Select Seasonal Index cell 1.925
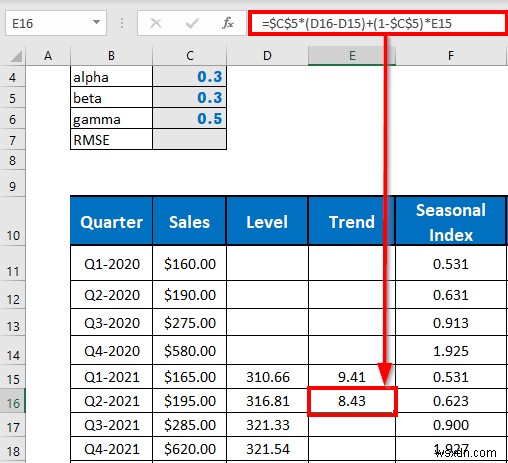 point(451,350)
